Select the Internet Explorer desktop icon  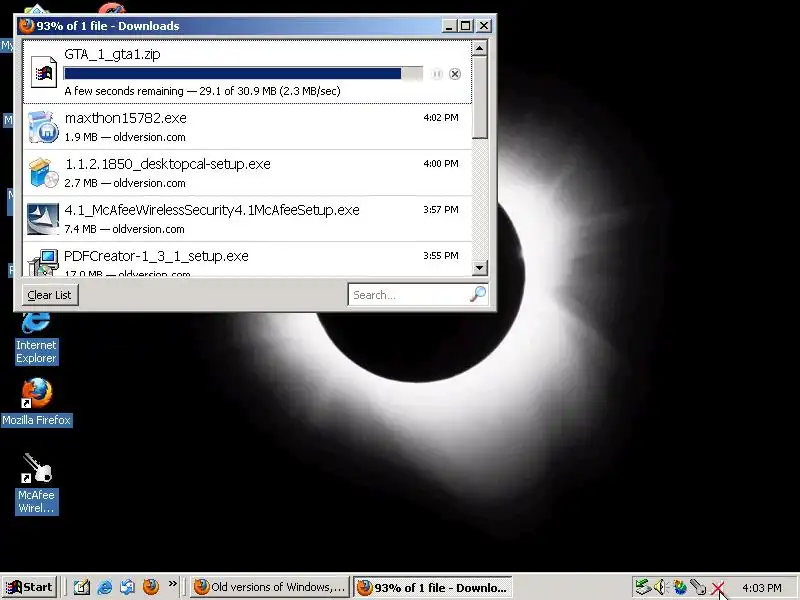[x=36, y=338]
